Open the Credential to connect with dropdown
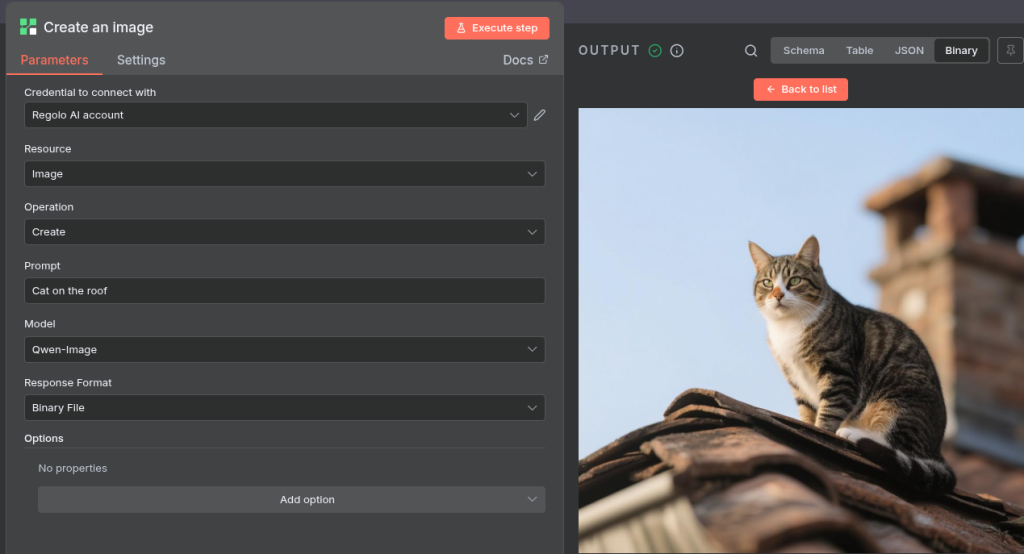Screen dimensions: 1024x554 [x=275, y=115]
